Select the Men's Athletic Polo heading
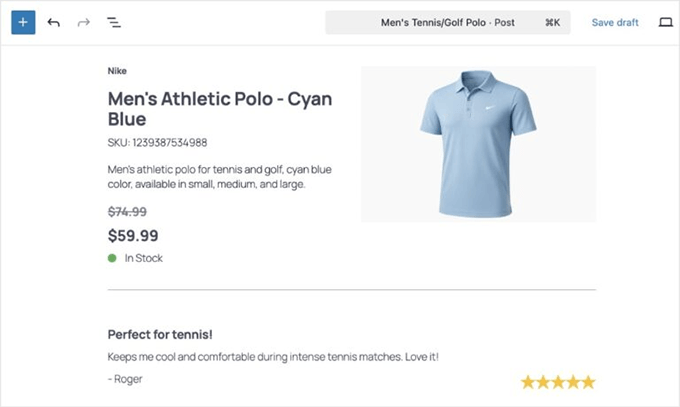The width and height of the screenshot is (680, 407). (219, 109)
